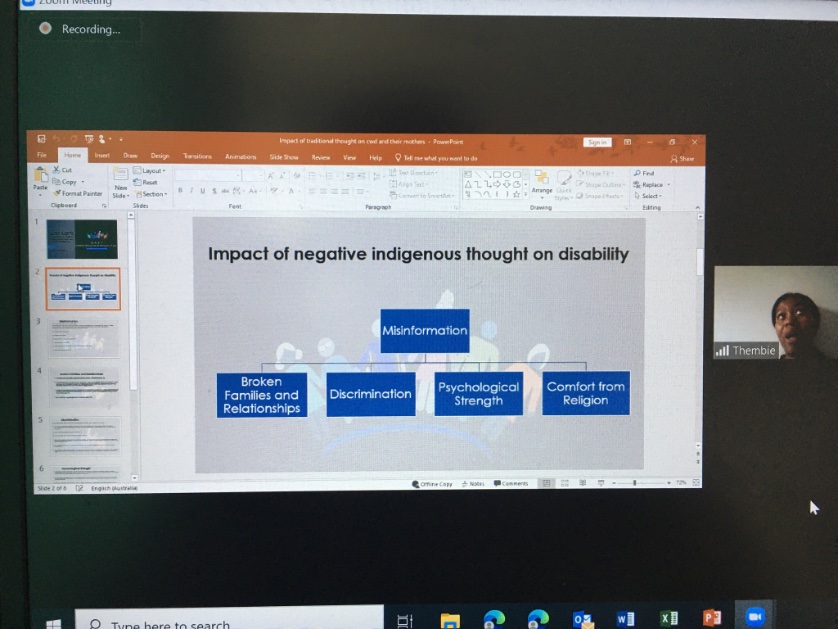Open the Slide Show tab
Viewport: 838px width, 629px height.
[284, 157]
